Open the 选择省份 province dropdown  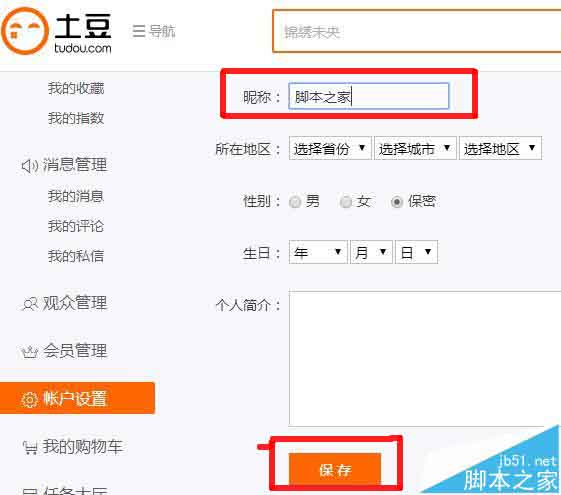pos(330,148)
